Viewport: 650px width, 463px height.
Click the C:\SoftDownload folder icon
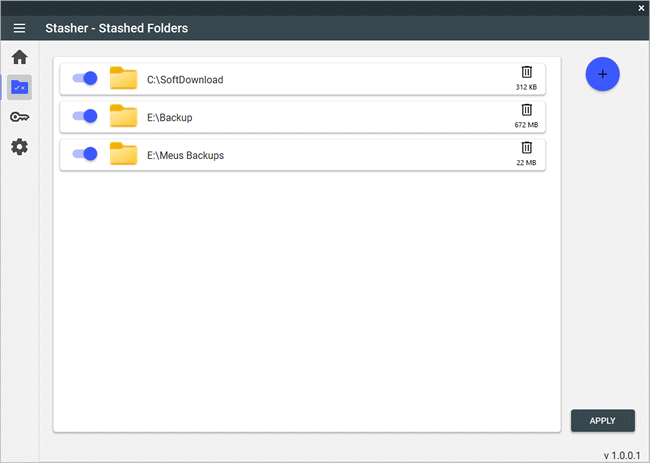(124, 78)
